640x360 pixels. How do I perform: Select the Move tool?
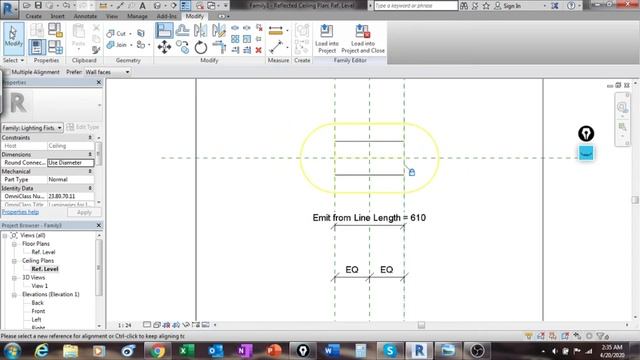tap(164, 47)
